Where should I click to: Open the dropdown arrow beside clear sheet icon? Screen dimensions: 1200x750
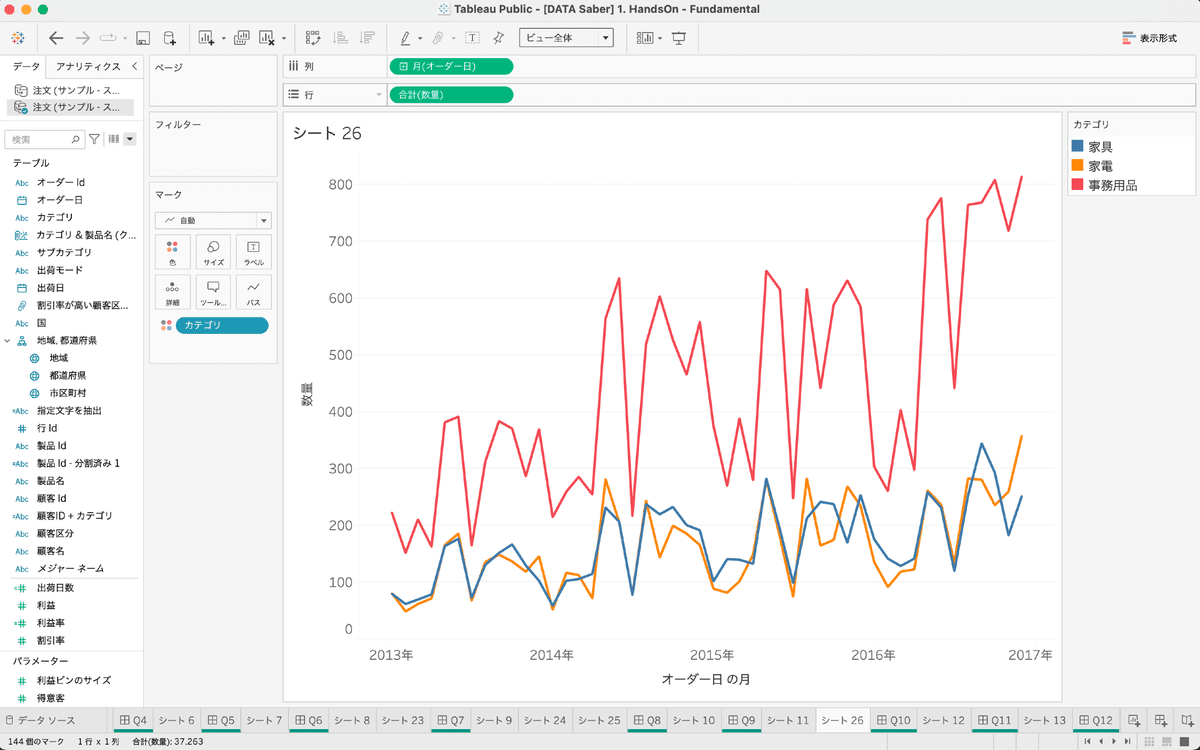pos(283,39)
